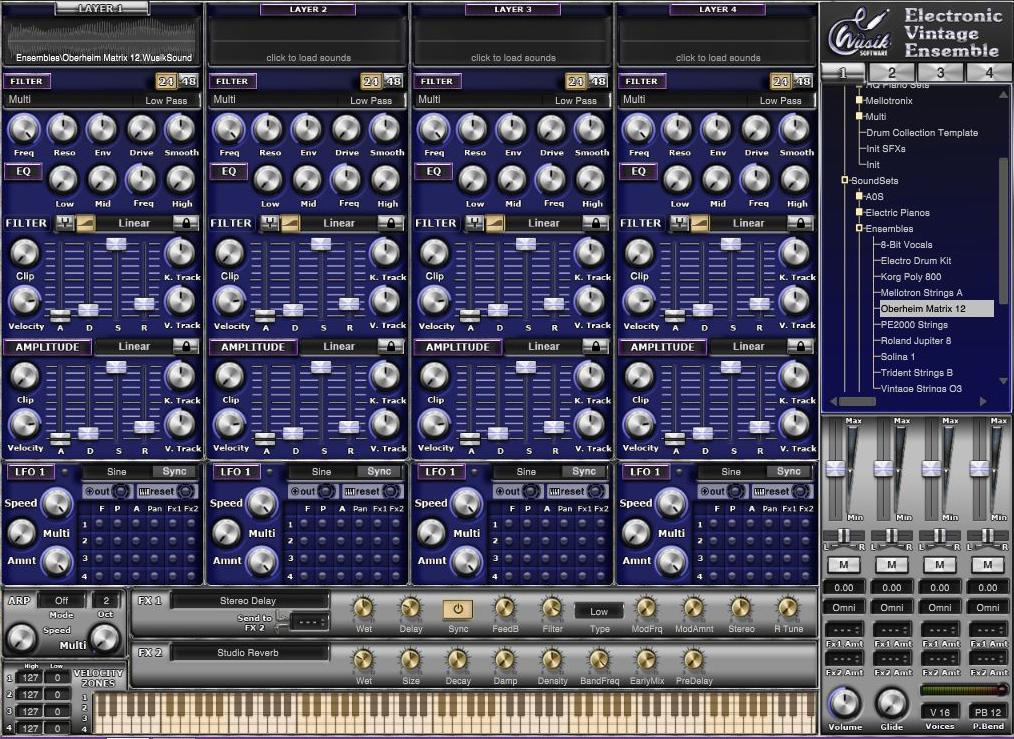Click first mixer channel pan slider
Image resolution: width=1014 pixels, height=739 pixels.
(843, 535)
